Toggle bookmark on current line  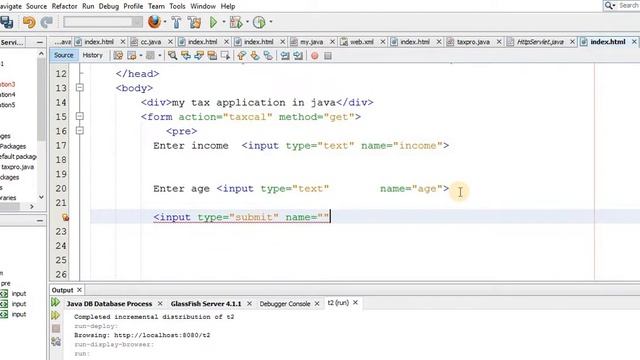pos(268,56)
